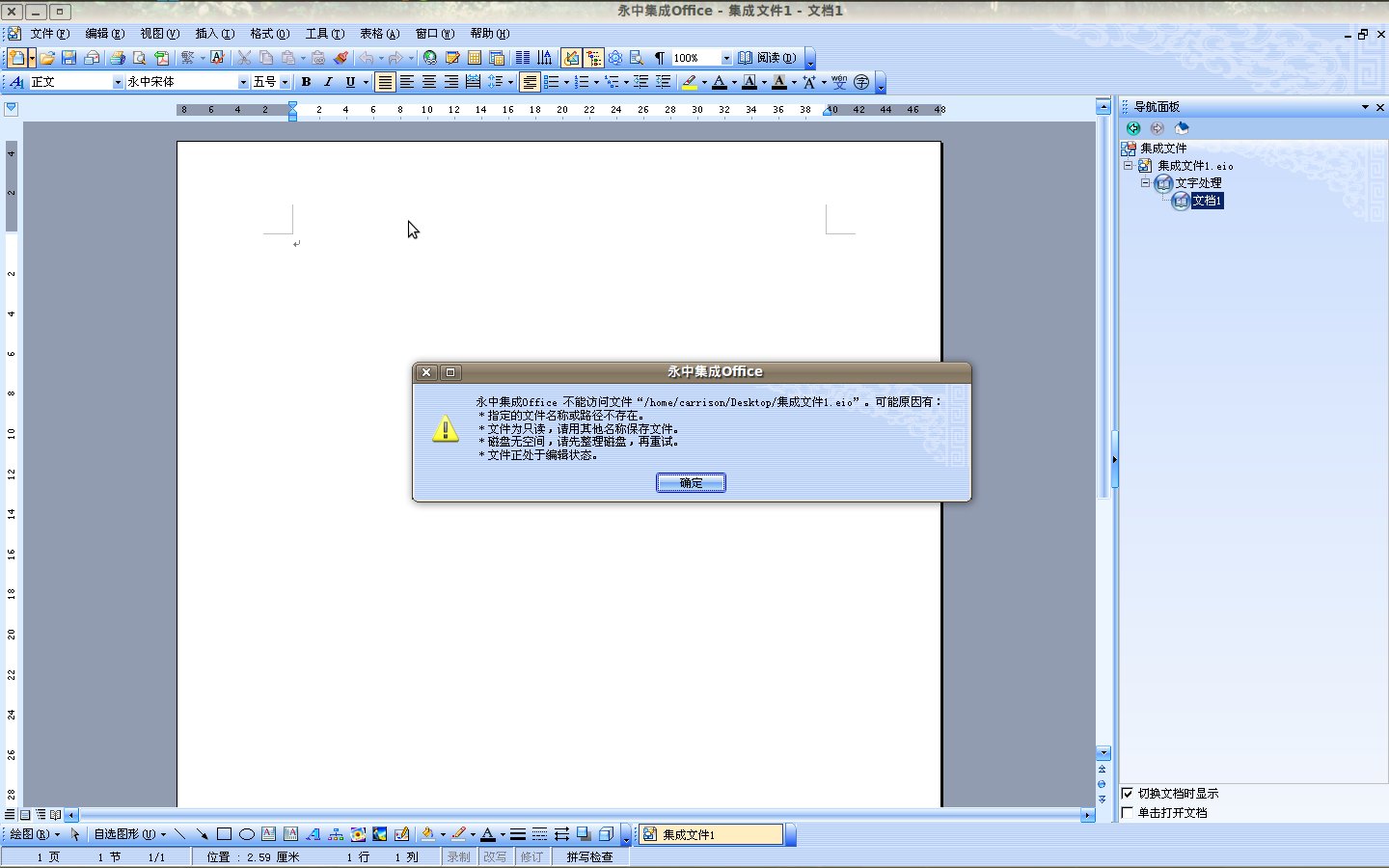The width and height of the screenshot is (1389, 868).
Task: Click the 阅读 reading mode button
Action: point(768,58)
